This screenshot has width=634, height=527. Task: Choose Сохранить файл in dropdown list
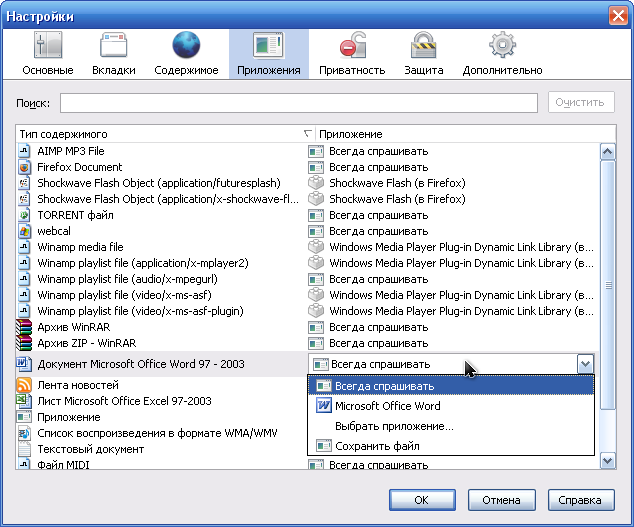[451, 446]
